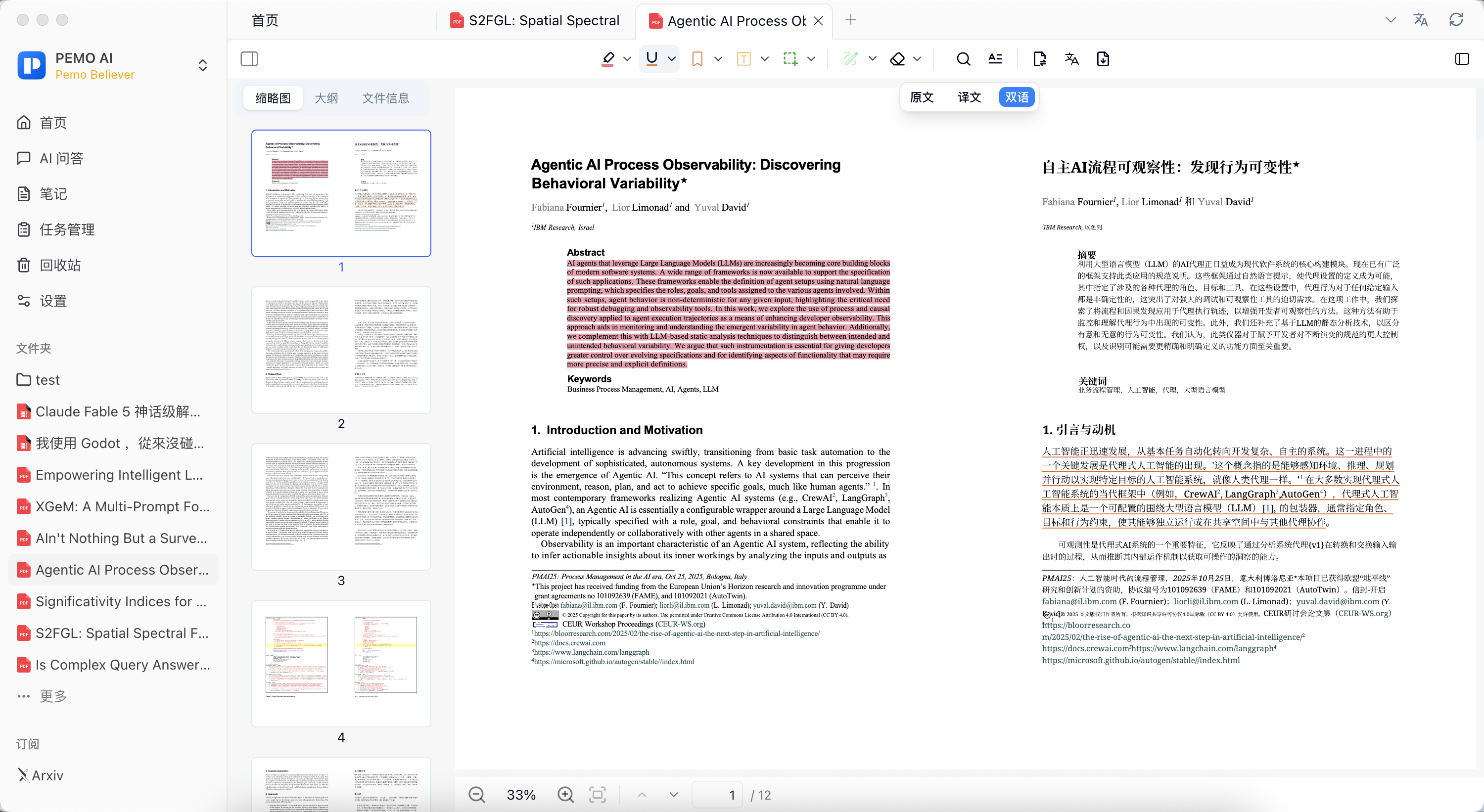
Task: Select the 缩略图 thumbnails tab
Action: click(273, 98)
